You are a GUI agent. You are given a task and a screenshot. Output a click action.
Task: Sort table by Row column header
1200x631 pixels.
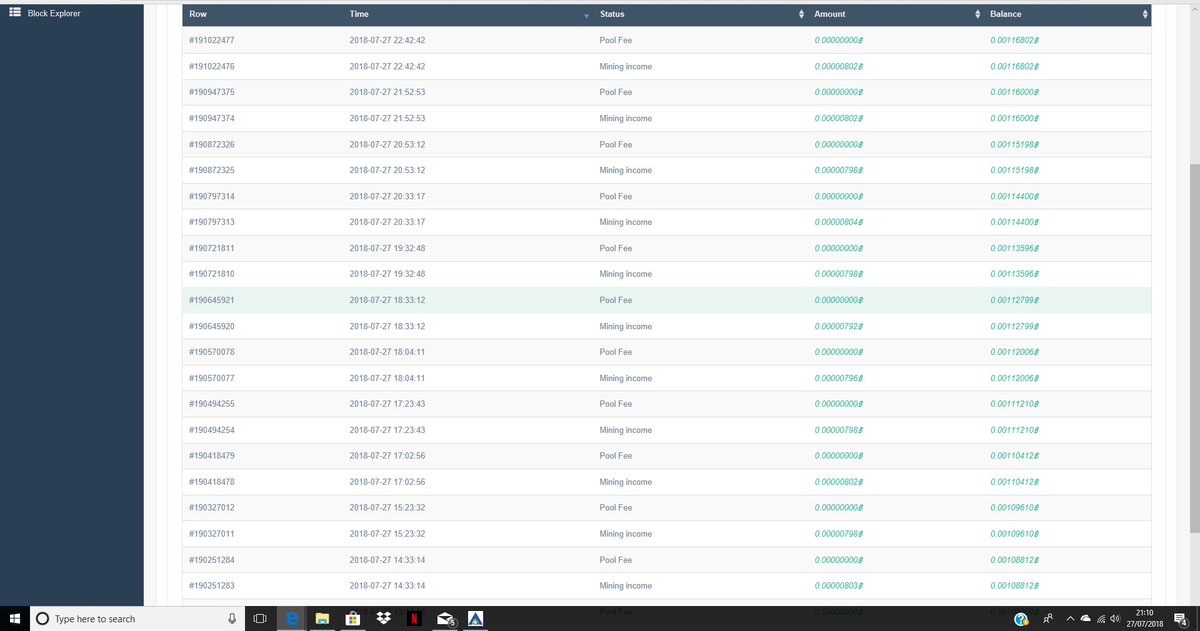click(x=198, y=14)
